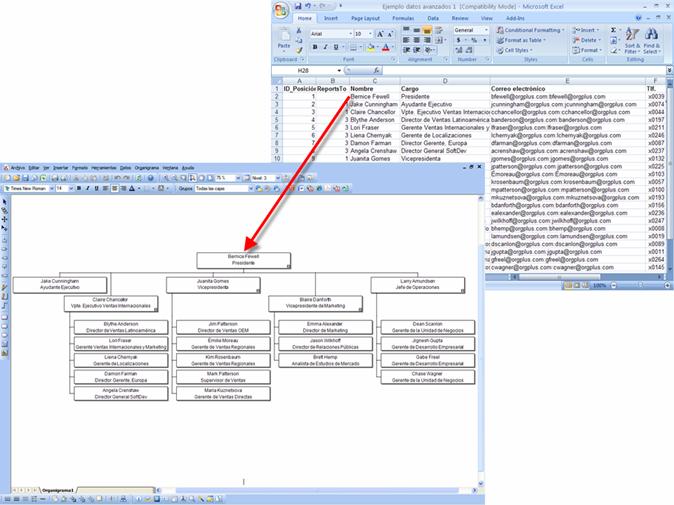Open Archivo menu in the org chart app
Screen dimensions: 674x505
click(x=18, y=168)
